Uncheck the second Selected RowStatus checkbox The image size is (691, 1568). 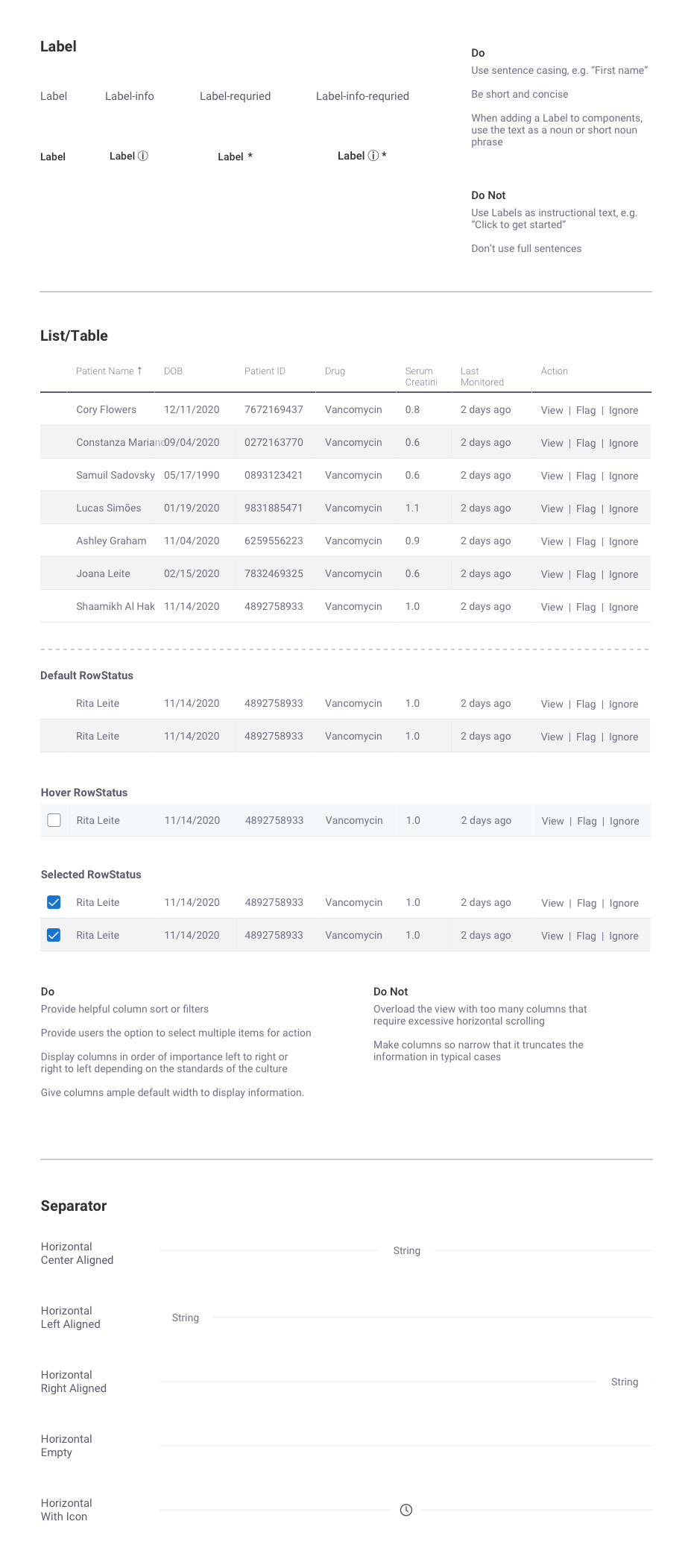pyautogui.click(x=54, y=935)
